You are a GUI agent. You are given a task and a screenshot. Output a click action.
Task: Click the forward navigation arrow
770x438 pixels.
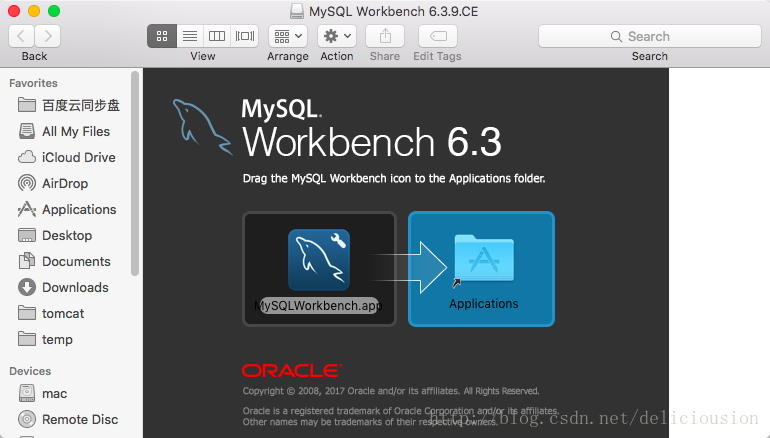click(x=47, y=36)
